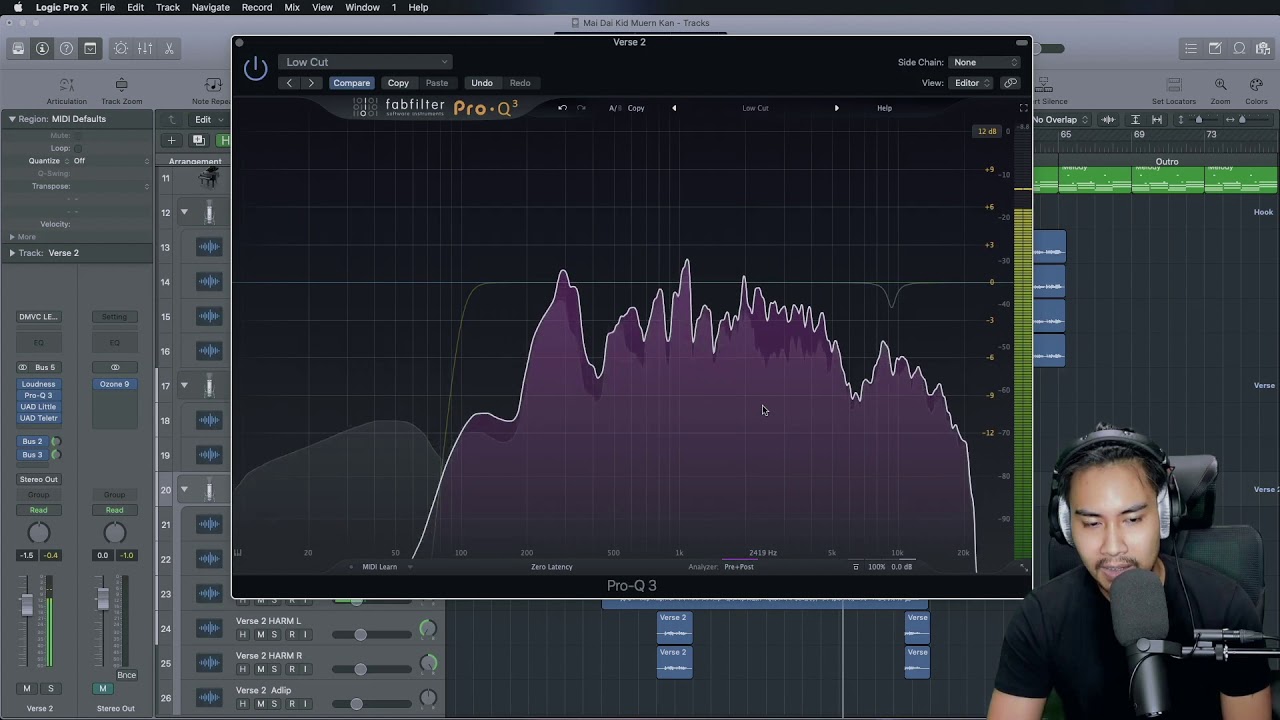The height and width of the screenshot is (720, 1280).
Task: Solo the Verse 2 channel strip
Action: 51,689
